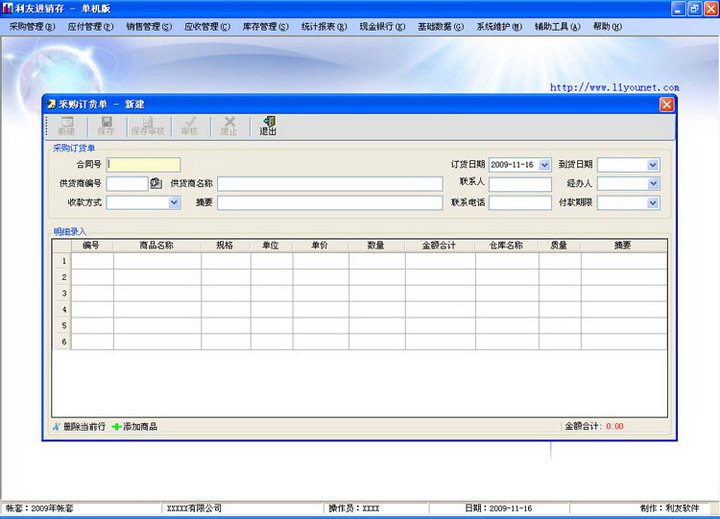Click the 金额合计 column header
The image size is (720, 519).
440,245
